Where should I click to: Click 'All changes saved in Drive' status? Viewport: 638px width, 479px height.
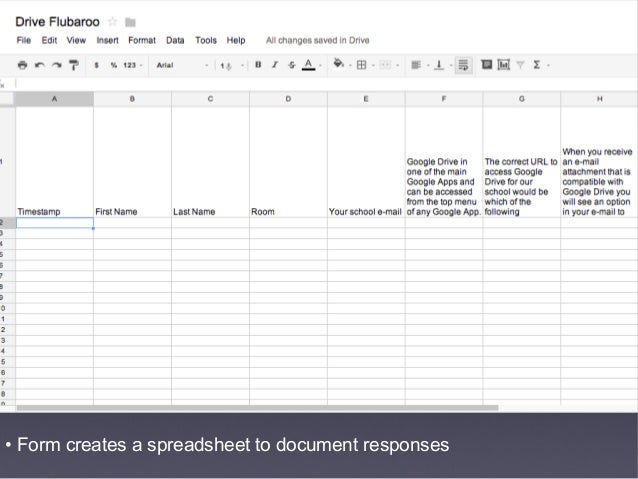(x=318, y=40)
